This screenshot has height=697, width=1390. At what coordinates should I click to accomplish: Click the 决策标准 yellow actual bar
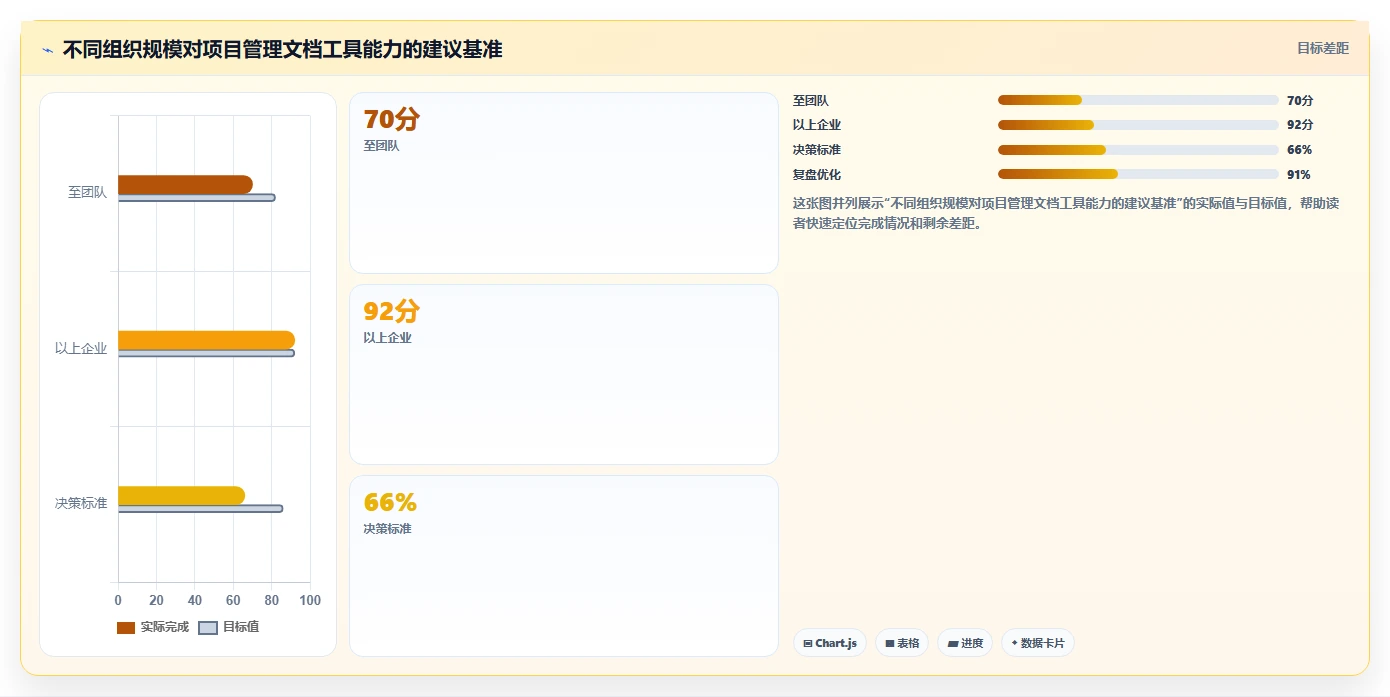point(181,495)
